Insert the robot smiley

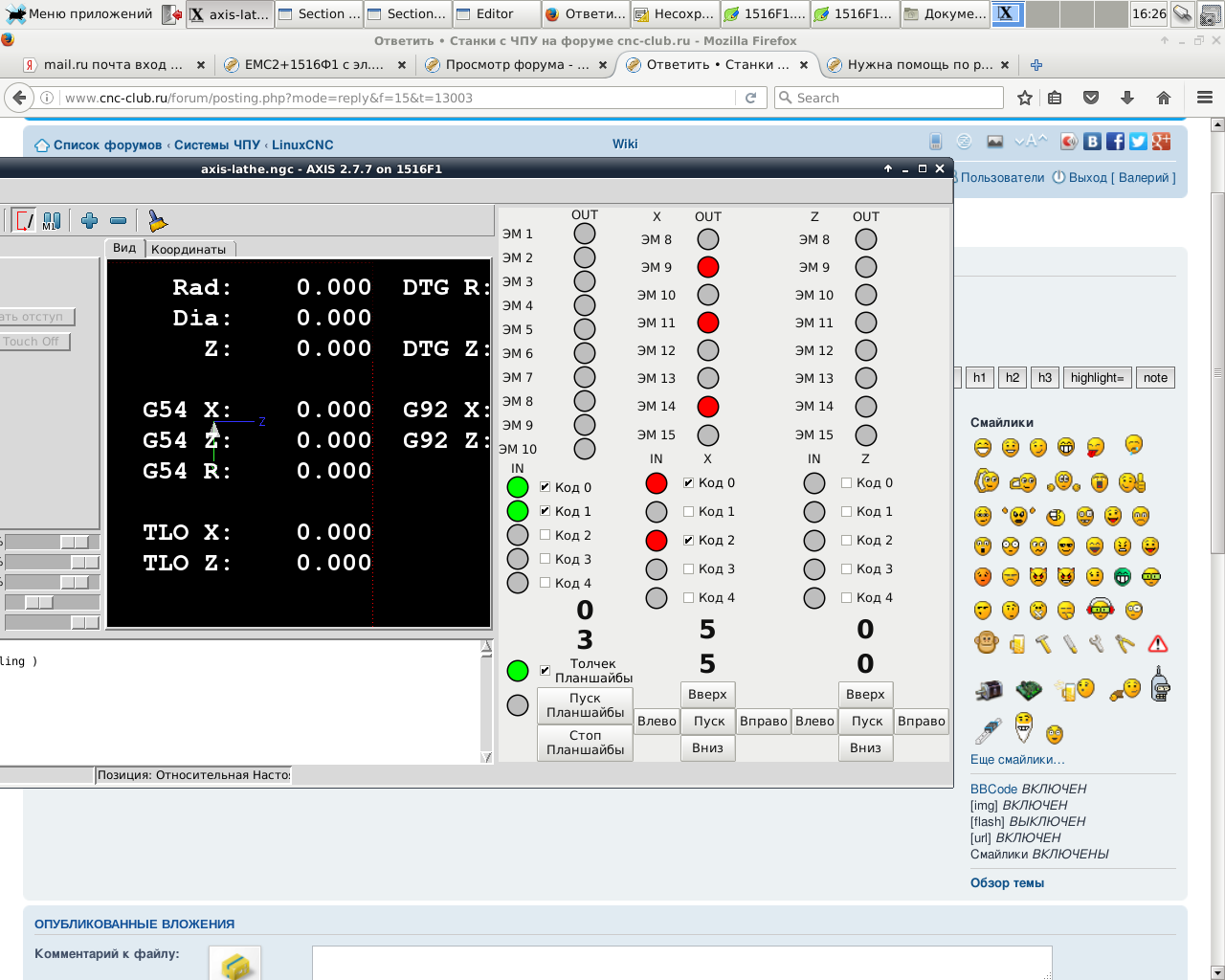tap(1160, 684)
